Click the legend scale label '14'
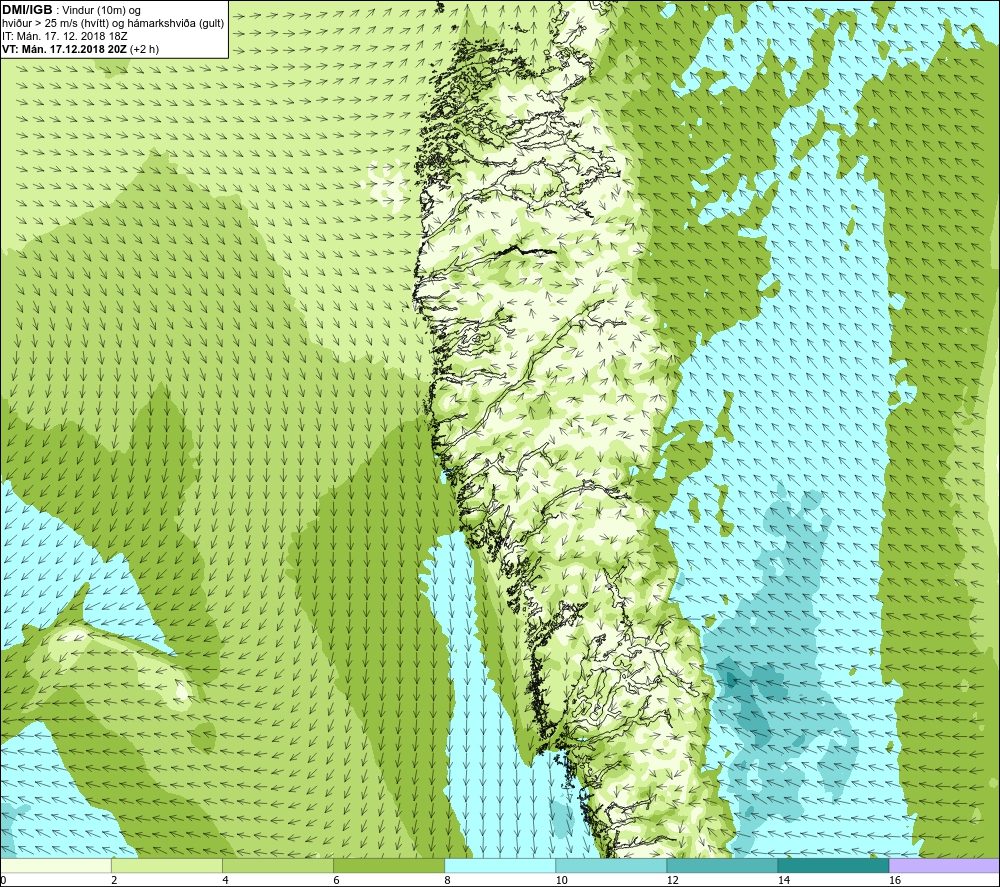 [x=783, y=880]
